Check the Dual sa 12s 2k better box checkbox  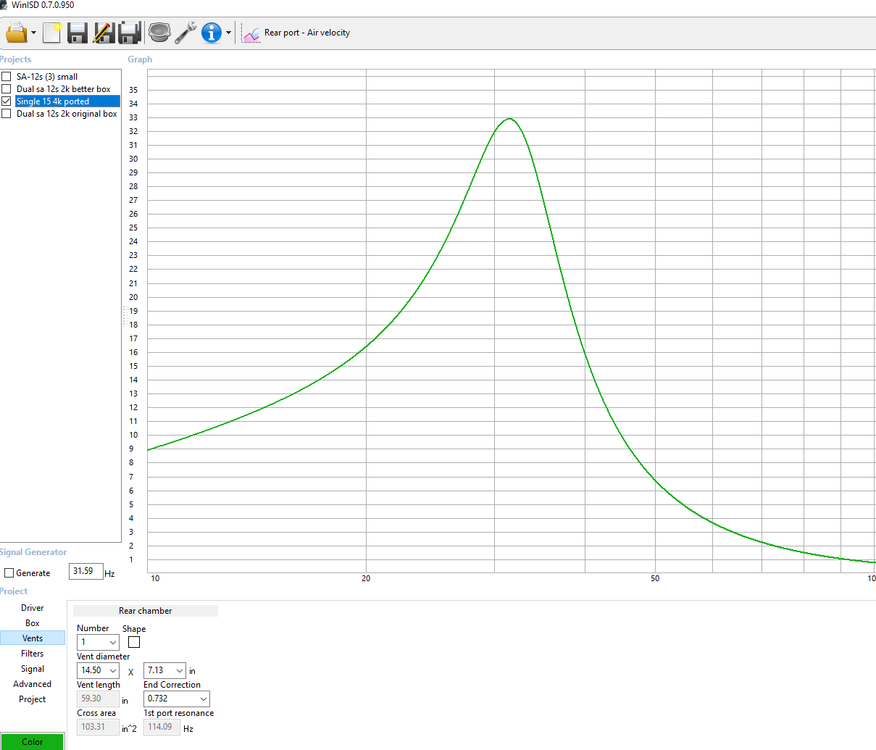(x=6, y=89)
